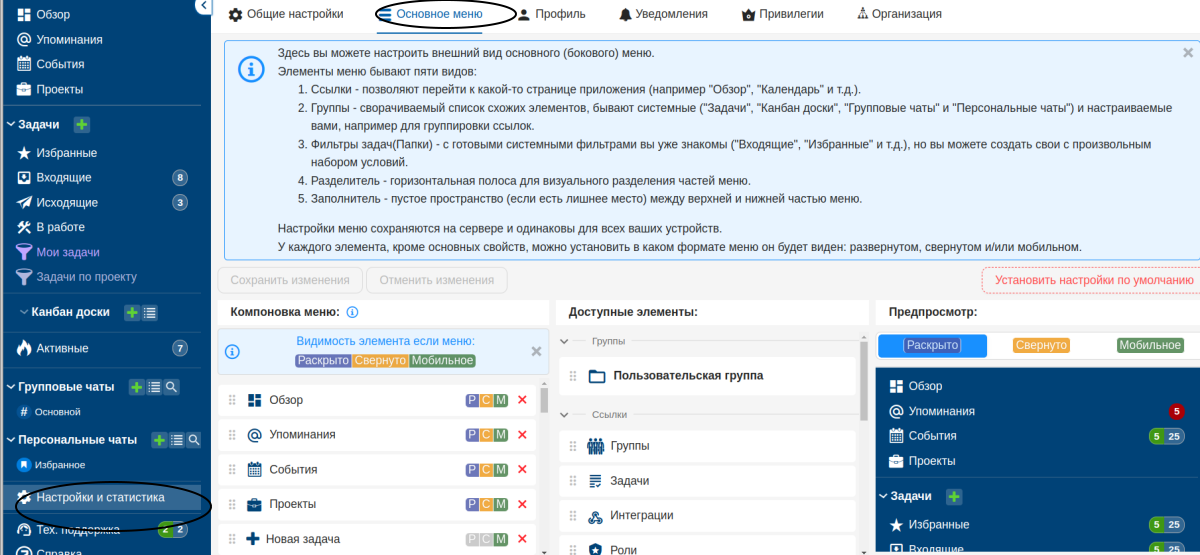
Task: Collapse Задачи section in preview panel
Action: [883, 496]
